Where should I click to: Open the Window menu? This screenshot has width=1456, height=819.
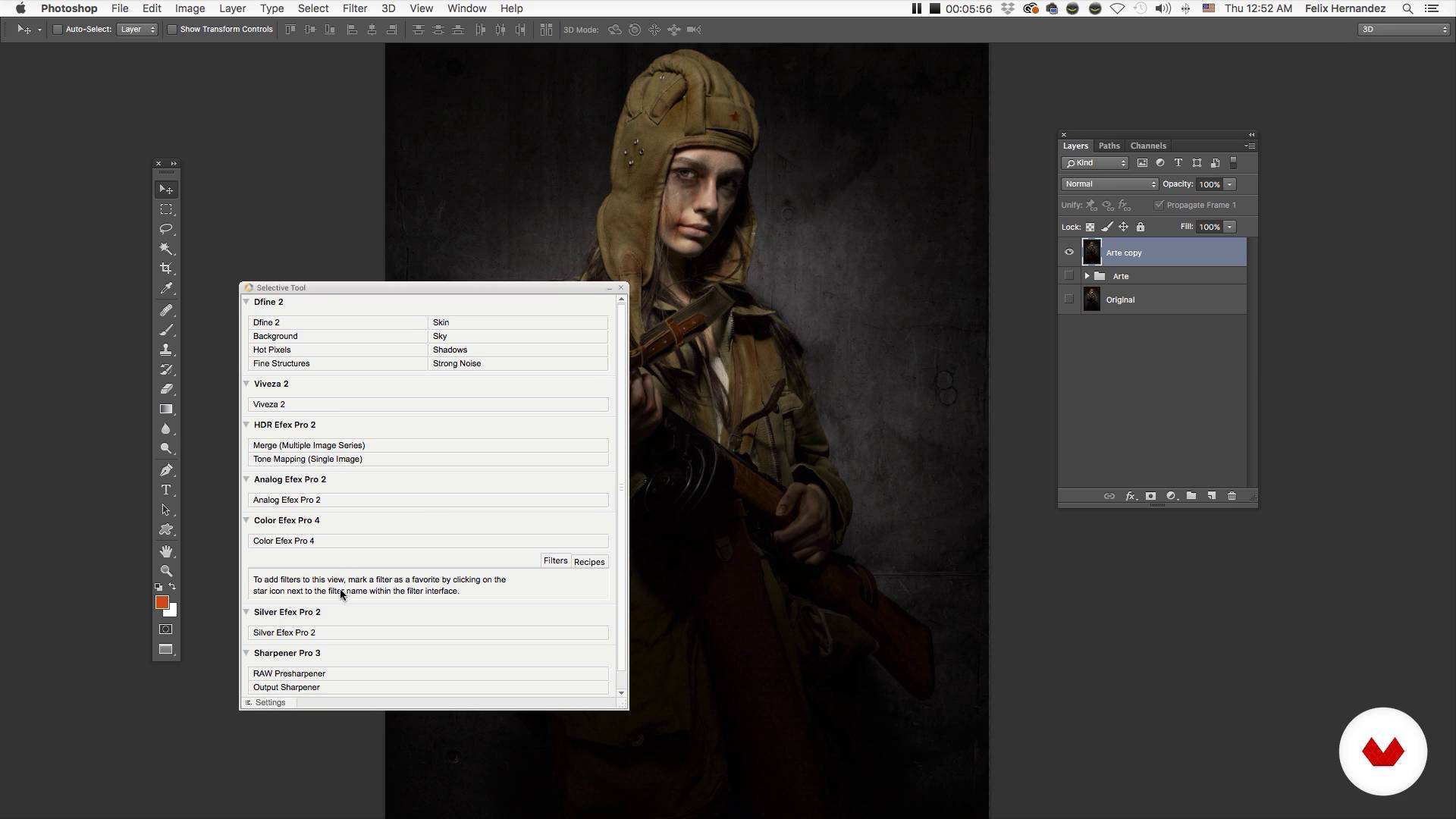(466, 8)
